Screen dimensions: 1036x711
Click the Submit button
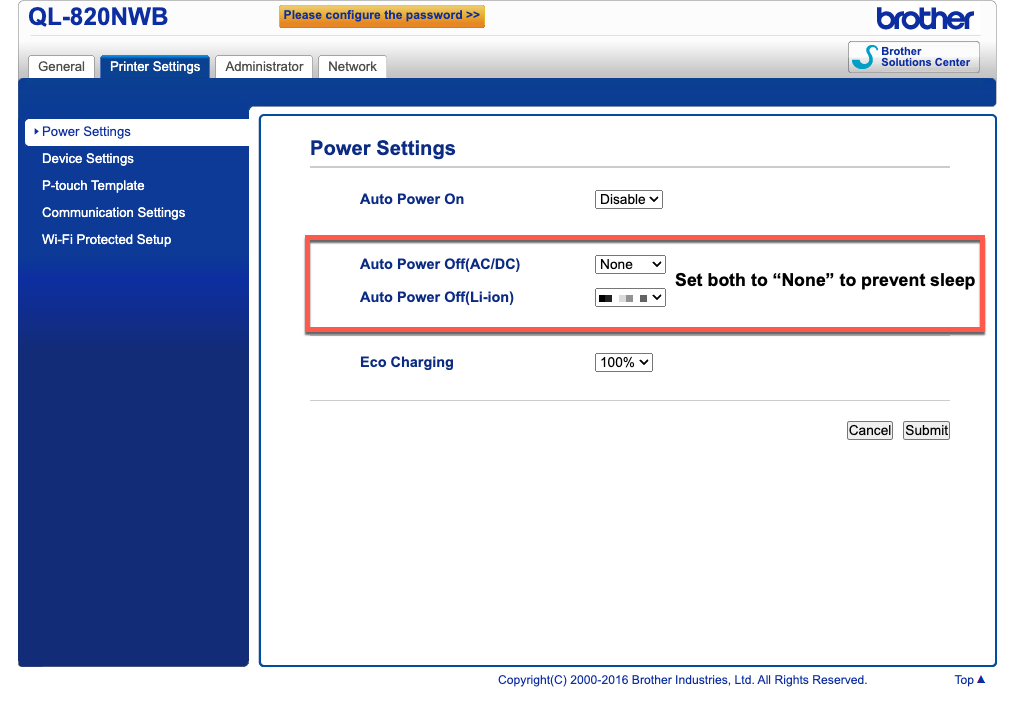[x=926, y=430]
